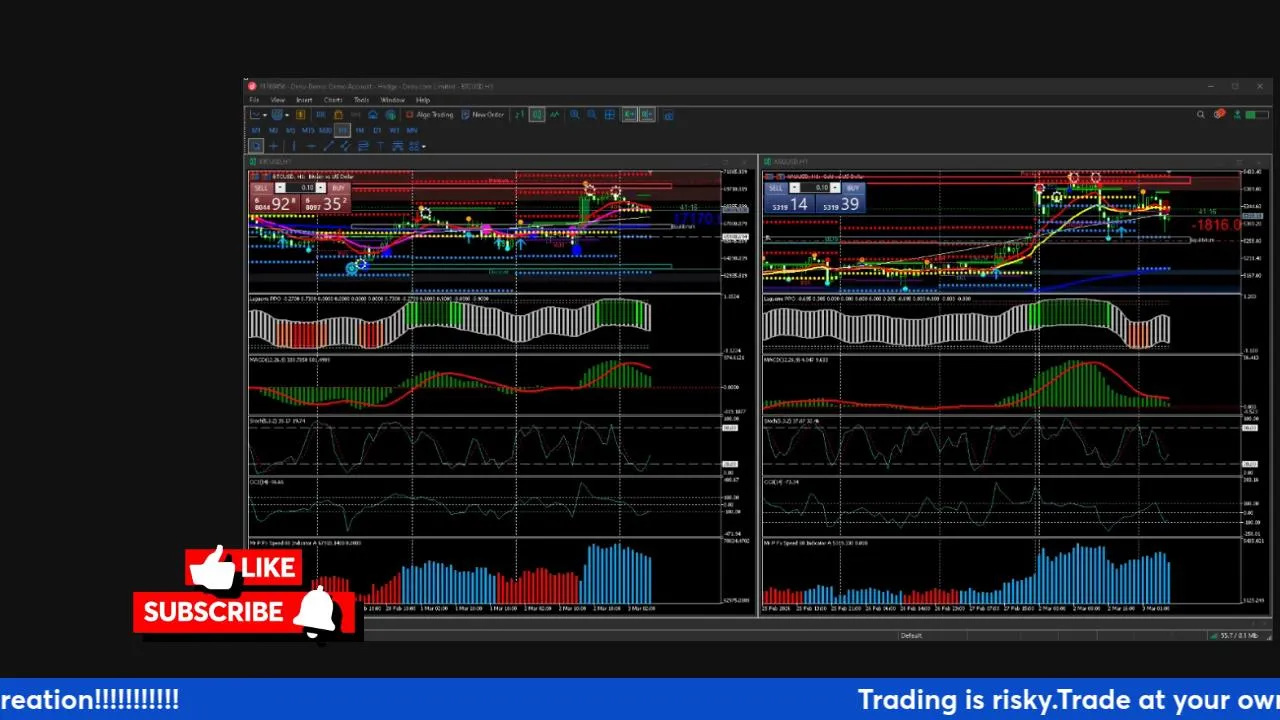Select the horizontal line drawing tool
This screenshot has height=720, width=1280.
pyautogui.click(x=310, y=146)
